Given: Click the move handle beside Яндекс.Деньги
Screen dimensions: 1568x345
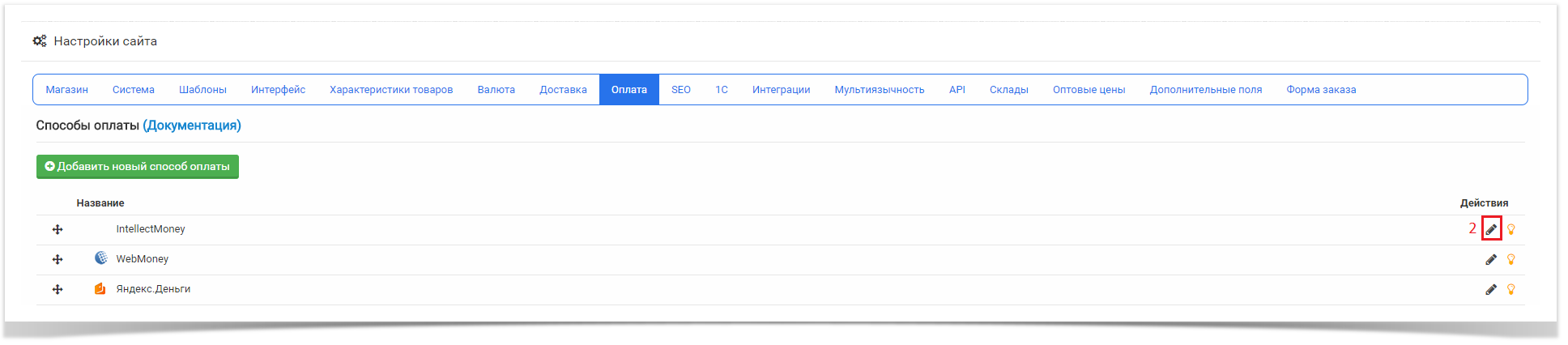Looking at the screenshot, I should [x=58, y=289].
